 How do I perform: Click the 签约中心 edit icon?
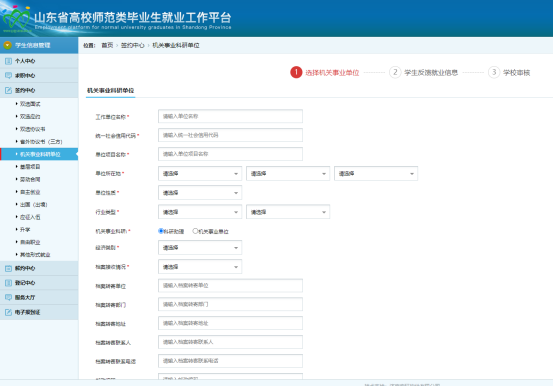point(8,90)
